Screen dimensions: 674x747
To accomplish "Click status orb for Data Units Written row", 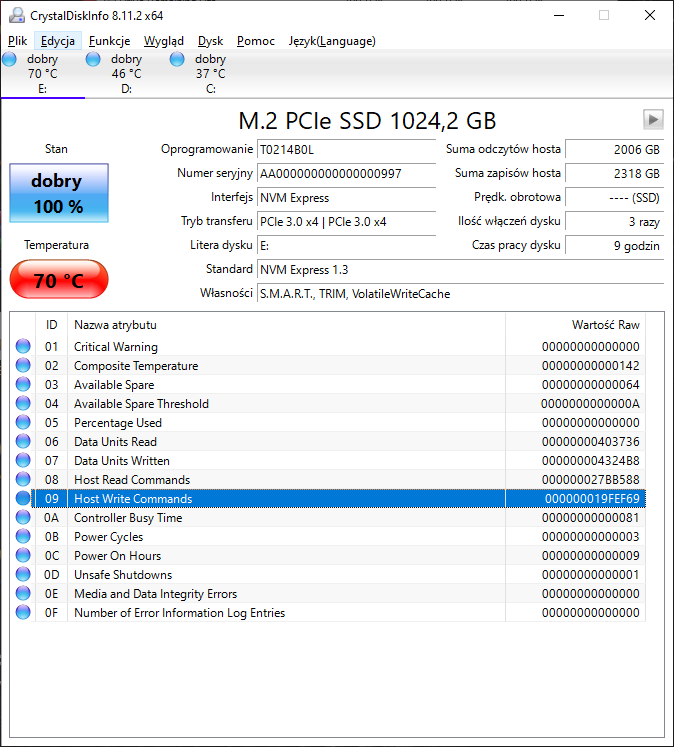I will 23,461.
